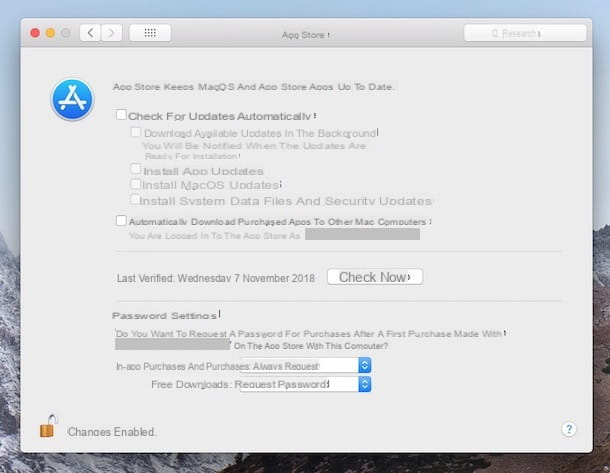Image resolution: width=610 pixels, height=473 pixels.
Task: Click Password Settings heading
Action: tap(164, 315)
